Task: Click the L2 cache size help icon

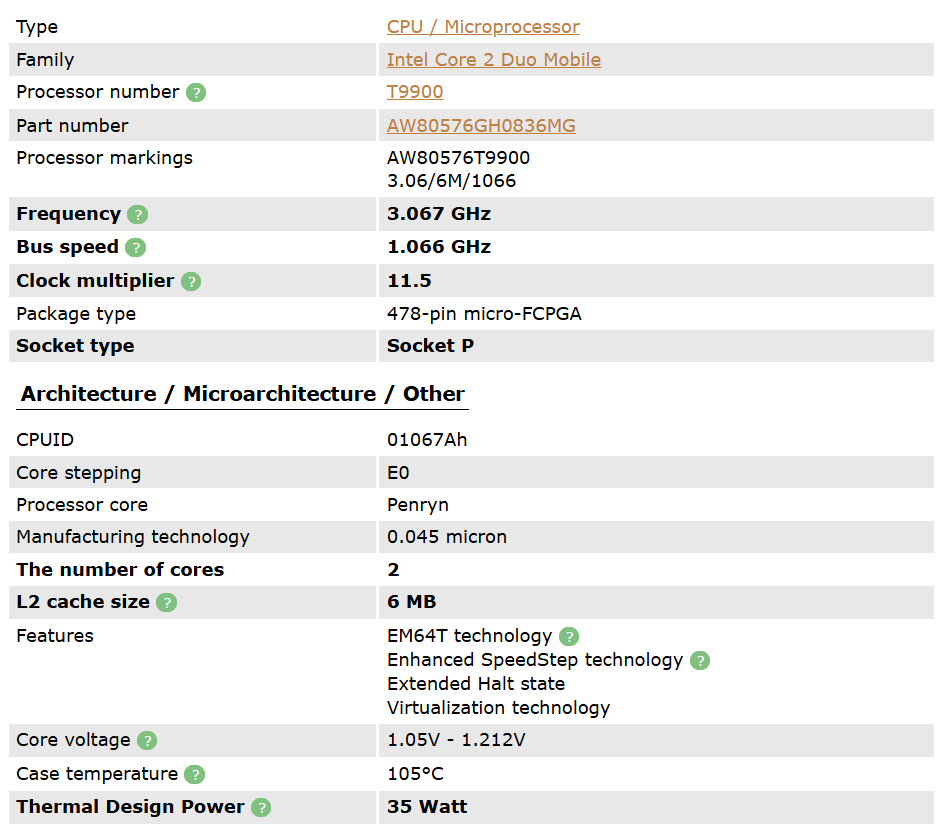Action: [x=166, y=602]
